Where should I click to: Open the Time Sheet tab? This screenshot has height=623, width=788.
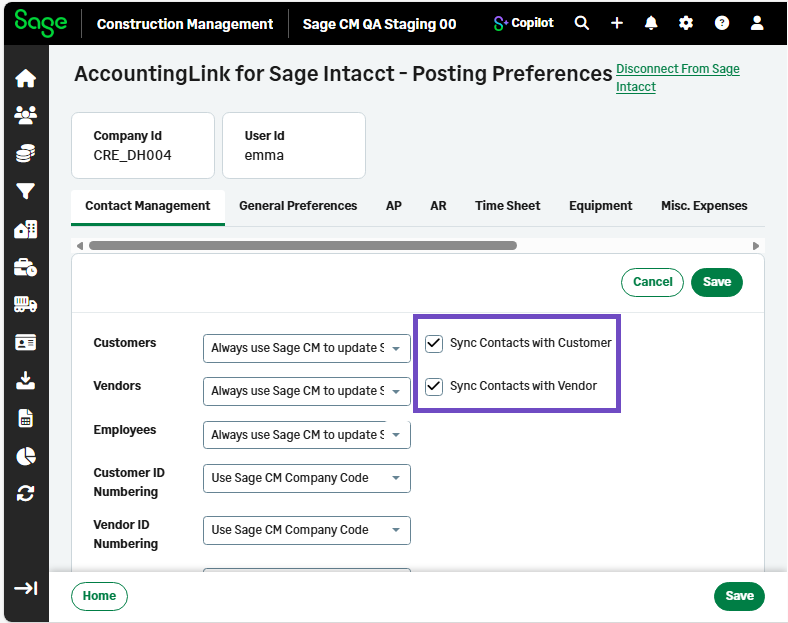coord(507,206)
